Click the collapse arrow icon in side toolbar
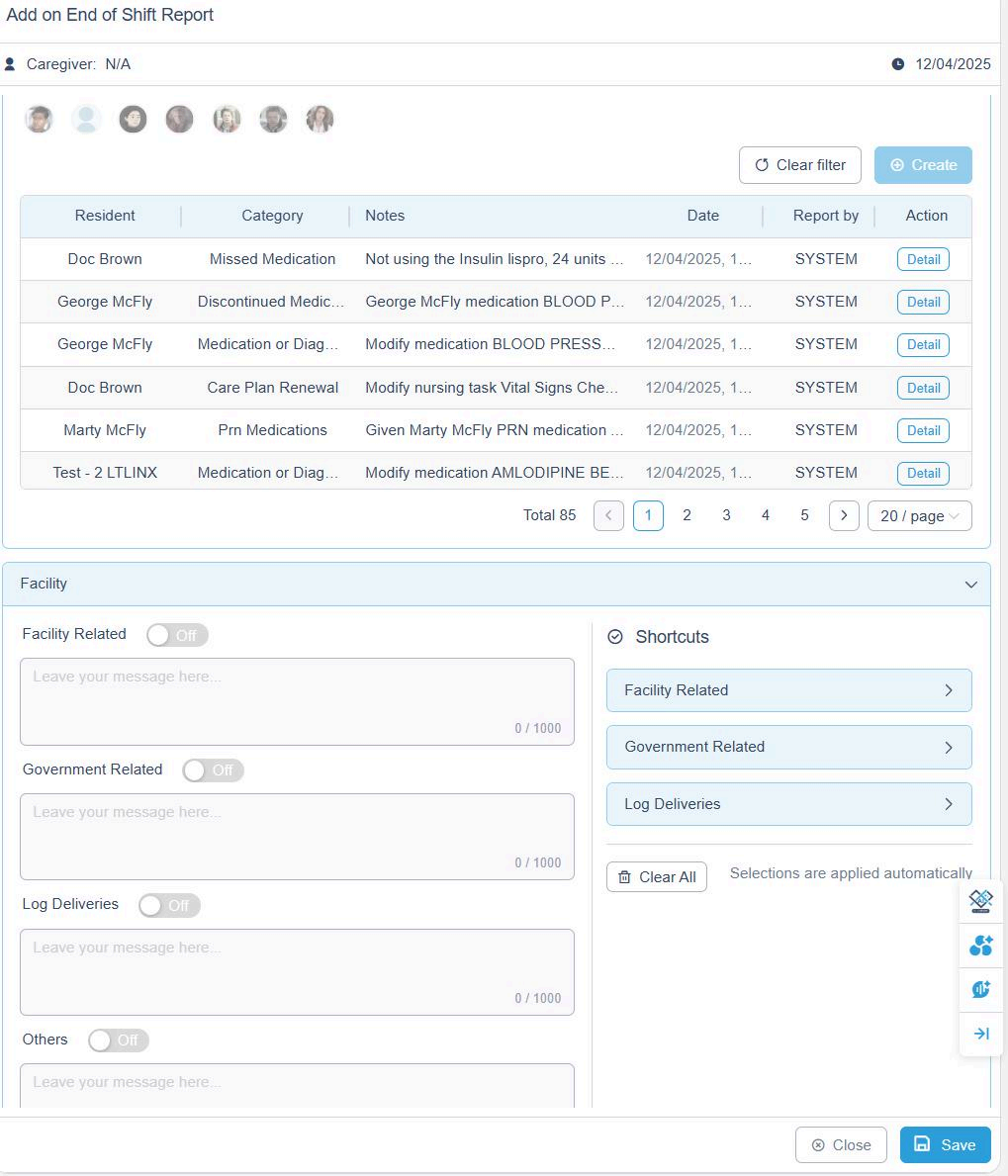Viewport: 1008px width, 1176px height. coord(980,1034)
